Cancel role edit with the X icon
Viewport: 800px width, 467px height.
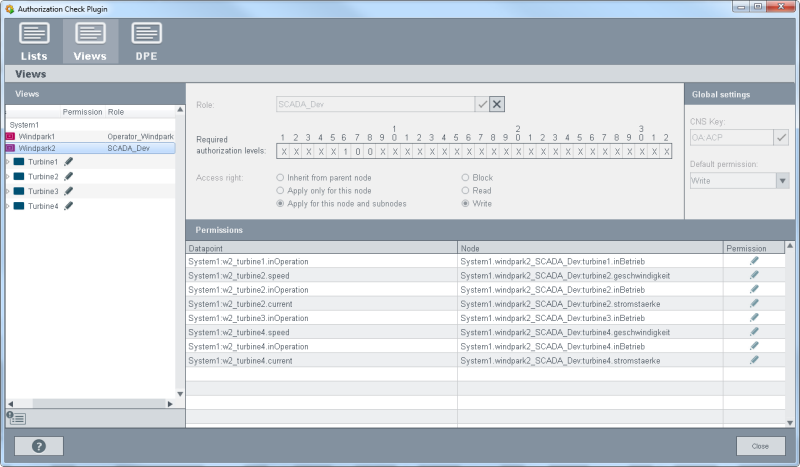tap(497, 104)
